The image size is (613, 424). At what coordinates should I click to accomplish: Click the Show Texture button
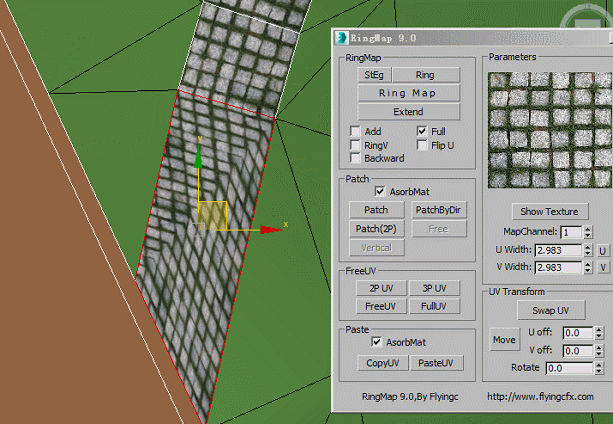pos(550,211)
